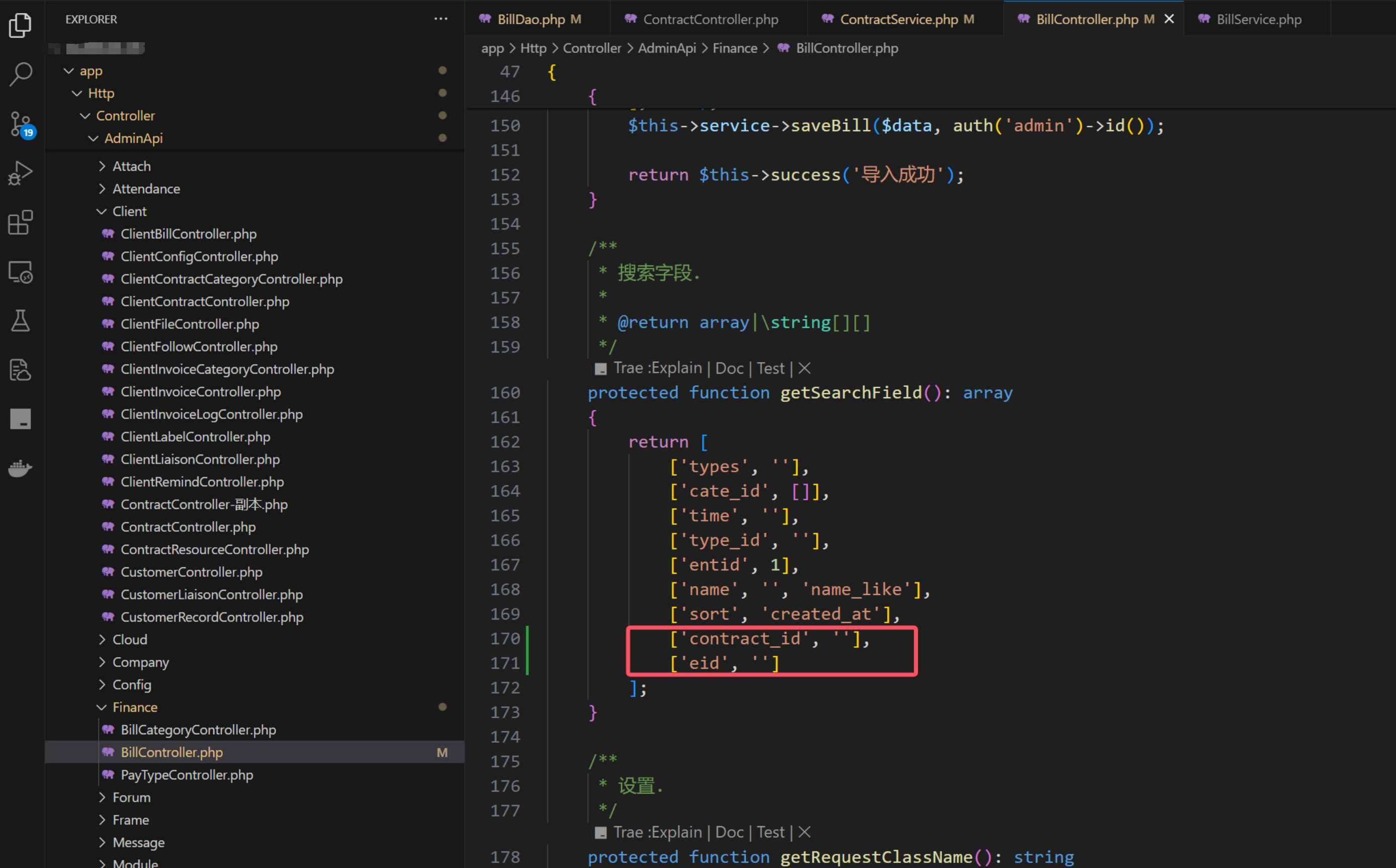Click Trae Explain above getSearchField
Viewport: 1396px width, 868px height.
click(658, 368)
